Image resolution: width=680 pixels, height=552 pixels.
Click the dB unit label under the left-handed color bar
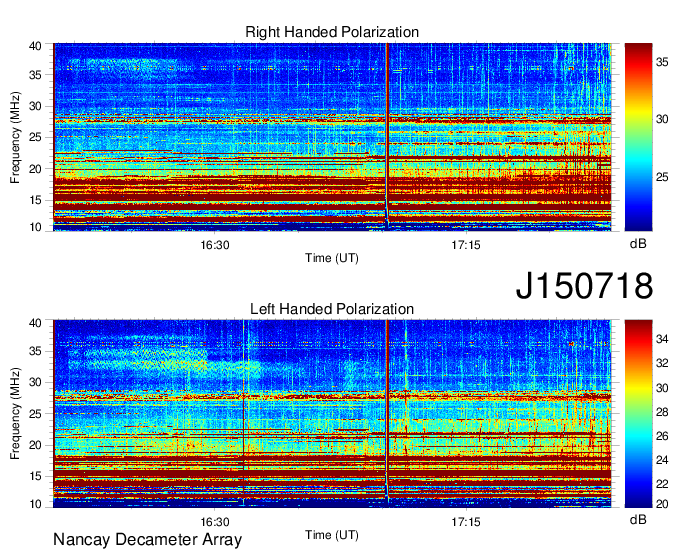coord(638,519)
